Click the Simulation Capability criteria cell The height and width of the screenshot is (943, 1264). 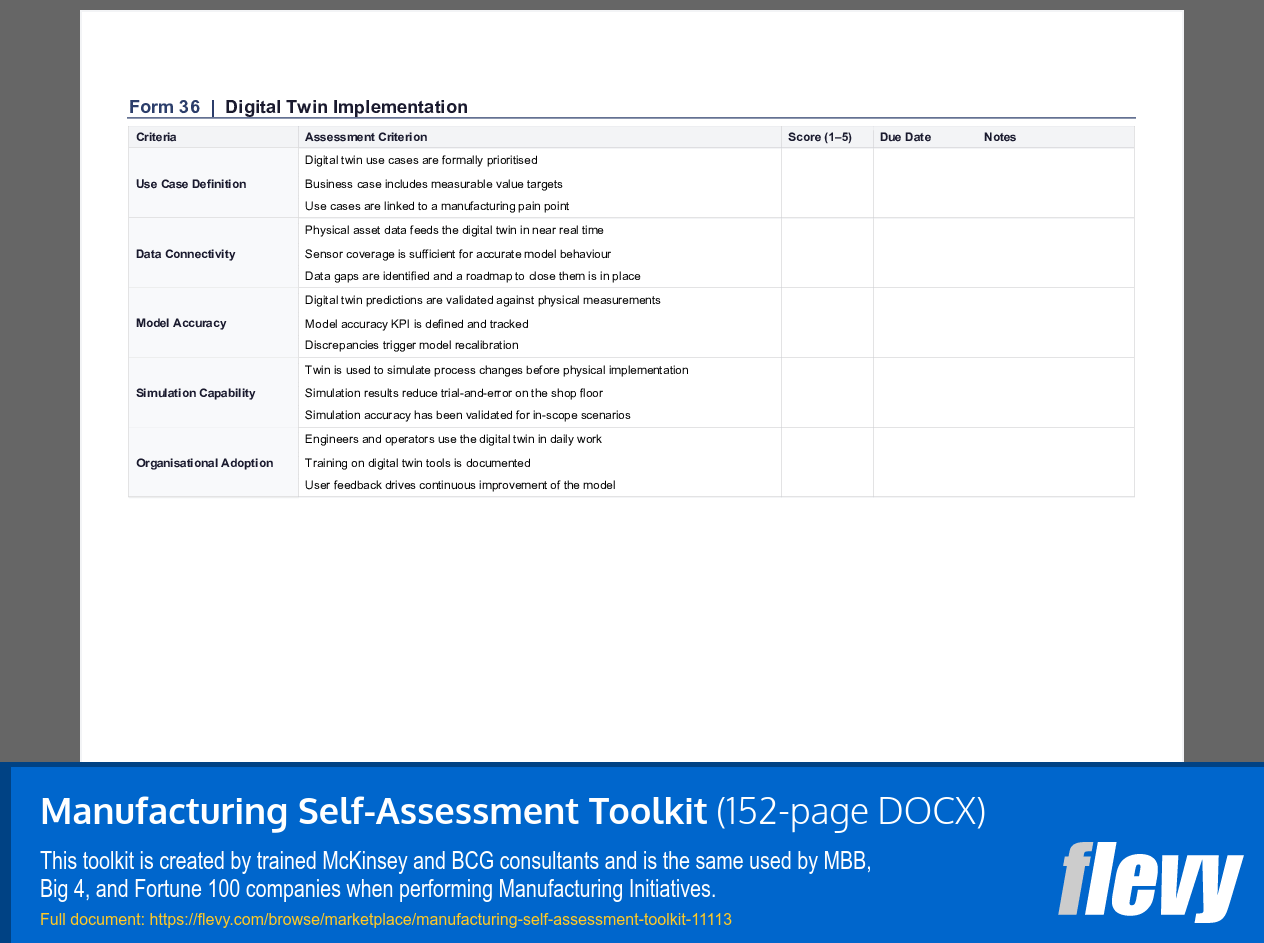[195, 392]
